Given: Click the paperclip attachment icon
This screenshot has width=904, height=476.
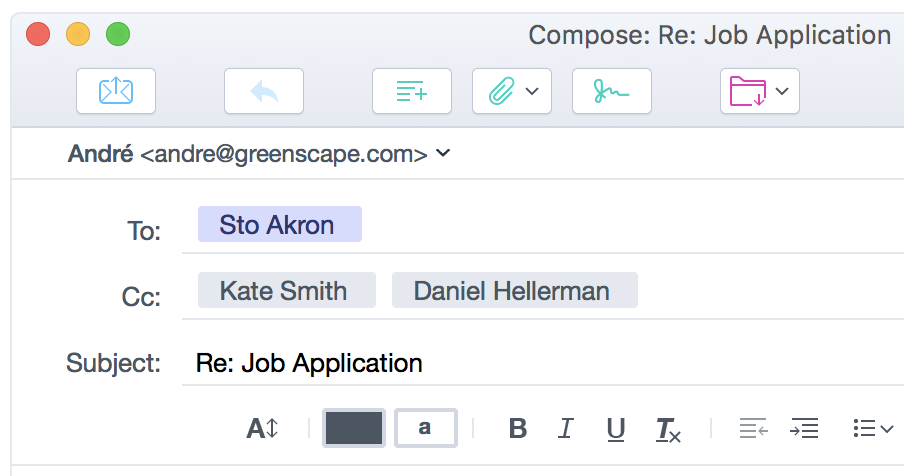Looking at the screenshot, I should [x=501, y=91].
